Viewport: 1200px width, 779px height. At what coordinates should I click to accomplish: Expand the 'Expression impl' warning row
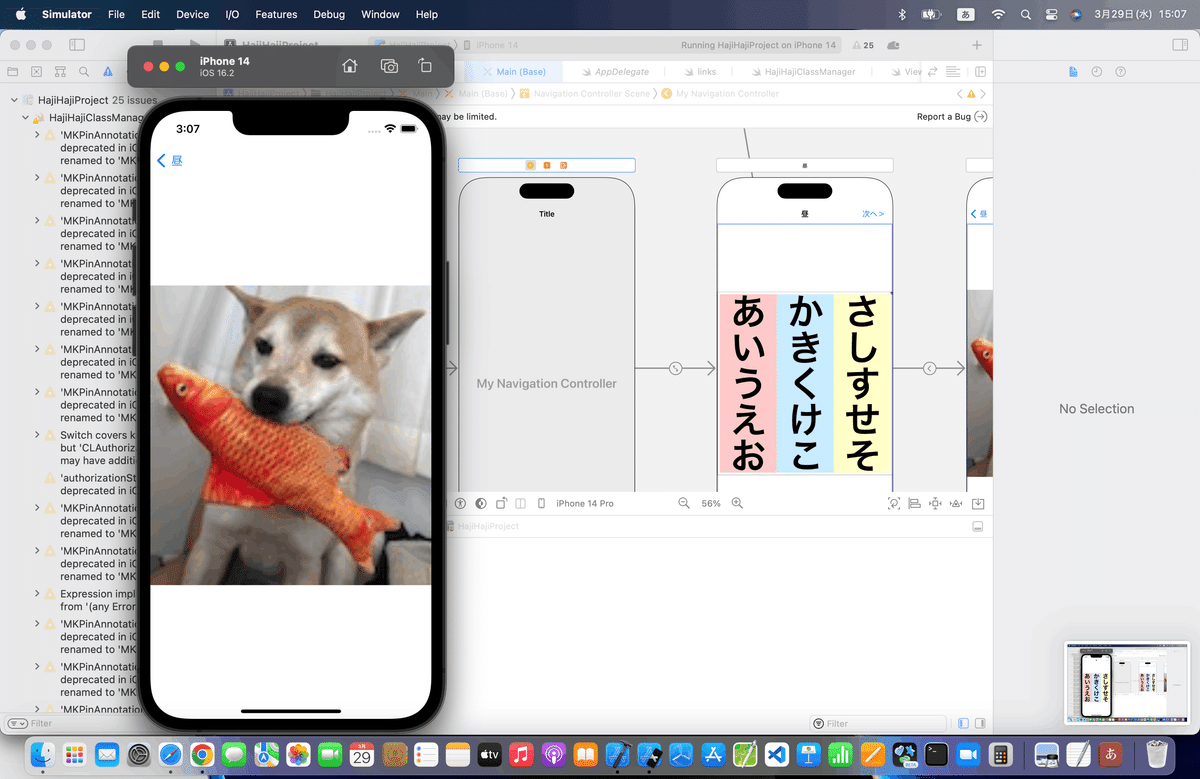(37, 594)
